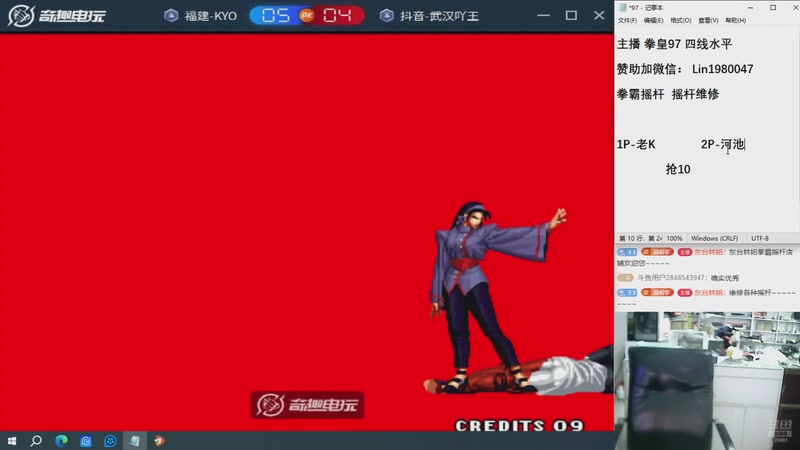The width and height of the screenshot is (800, 450).
Task: Open the 格式(O) menu in Notepad
Action: click(681, 20)
